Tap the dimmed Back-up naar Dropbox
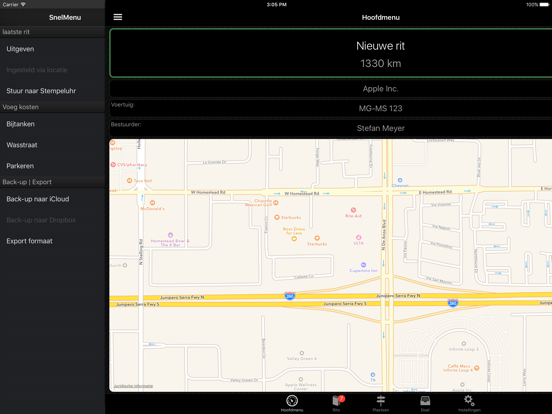This screenshot has height=414, width=552. pos(52,220)
